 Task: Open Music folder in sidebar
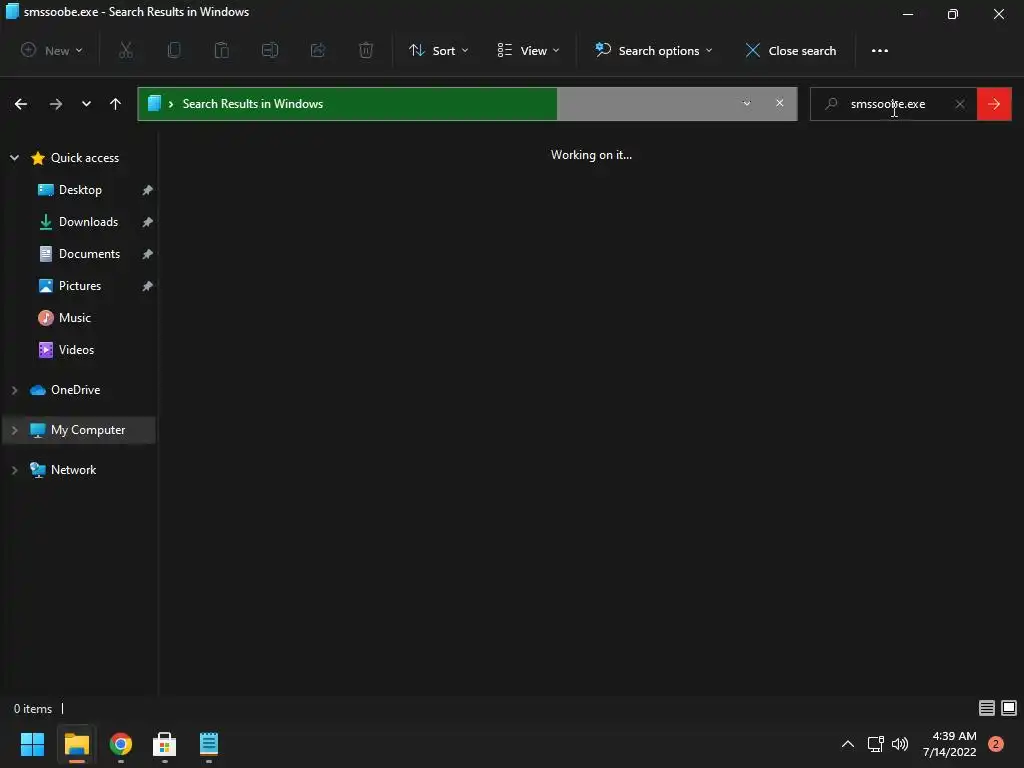tap(74, 317)
